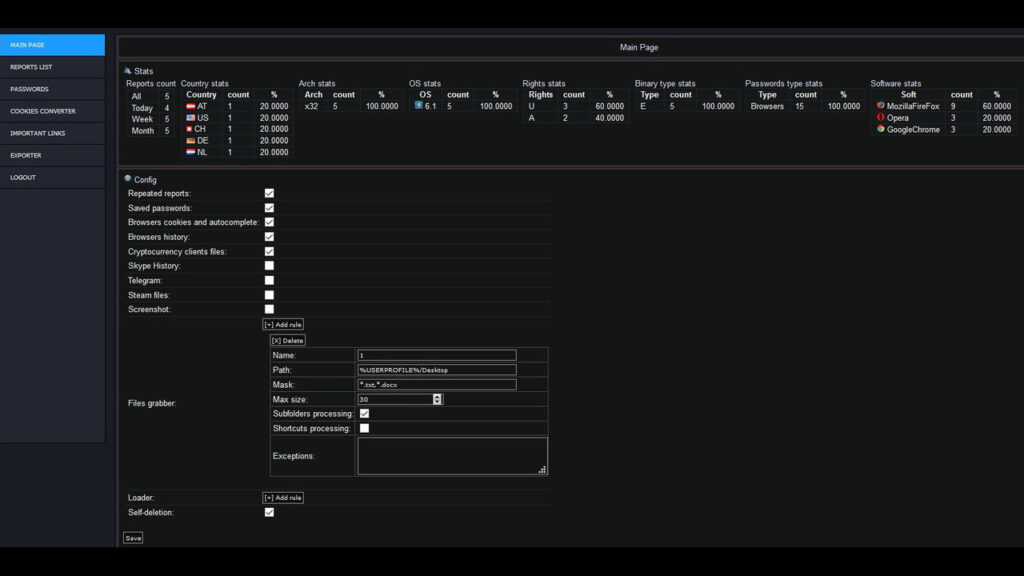Enable the Shortcuts processing checkbox
1024x576 pixels.
364,428
